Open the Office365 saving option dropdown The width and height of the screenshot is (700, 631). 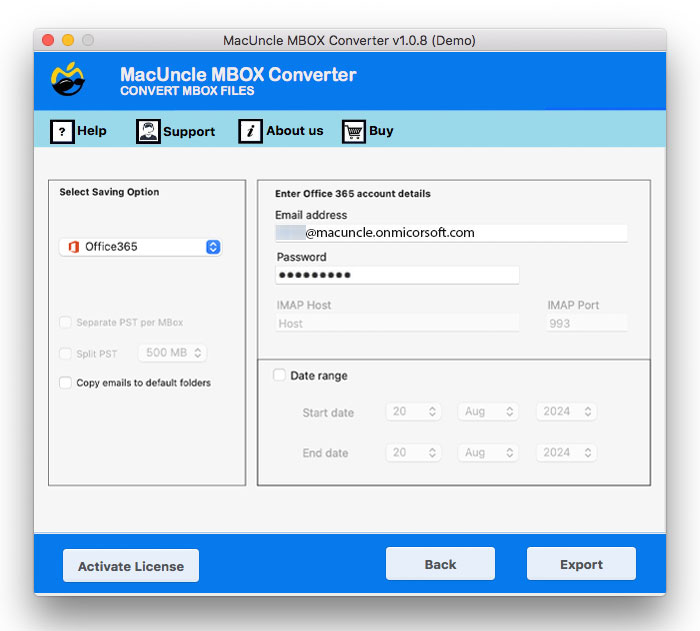141,247
